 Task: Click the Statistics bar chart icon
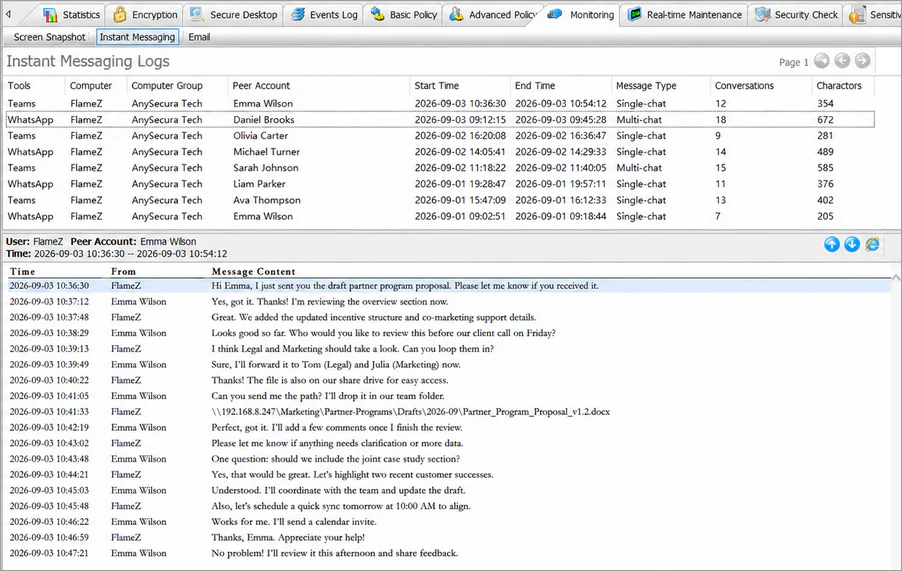[x=50, y=14]
